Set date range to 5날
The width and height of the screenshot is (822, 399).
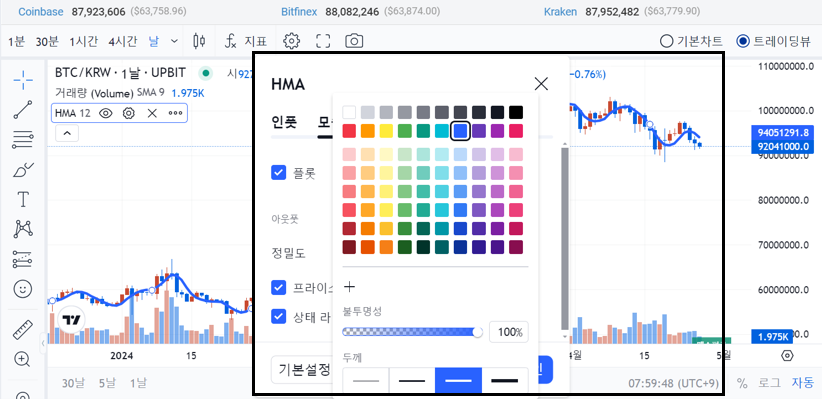tap(107, 383)
